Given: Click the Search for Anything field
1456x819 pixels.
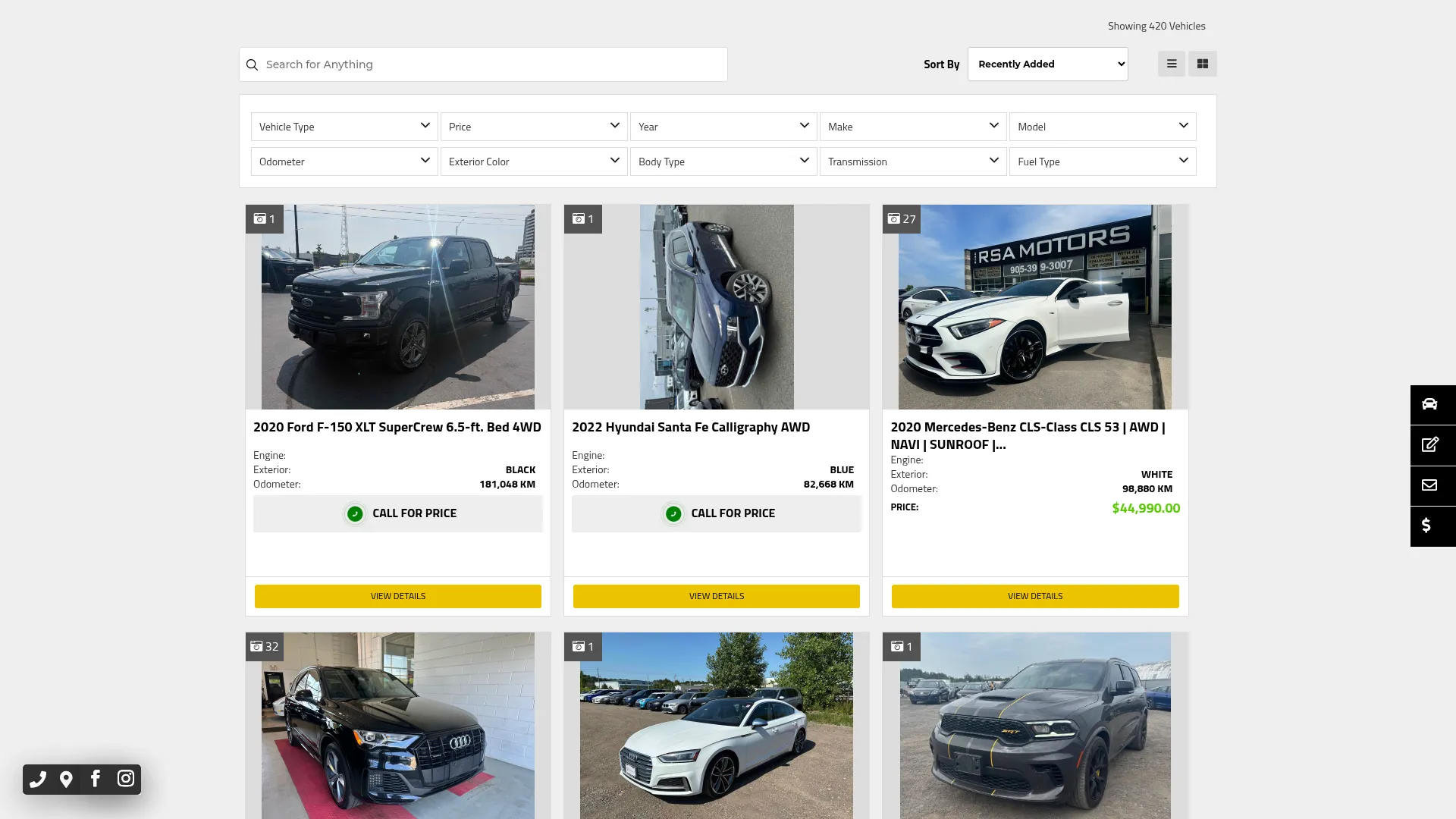Looking at the screenshot, I should (x=483, y=64).
